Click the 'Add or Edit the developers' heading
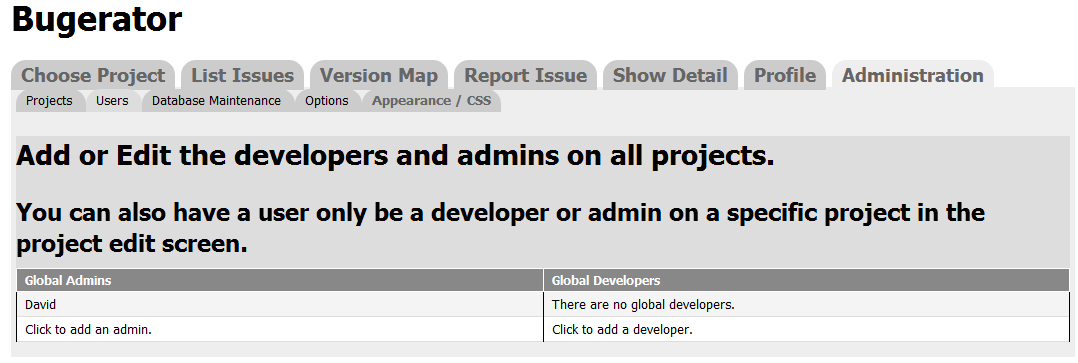Viewport: 1078px width, 363px height. pos(395,156)
